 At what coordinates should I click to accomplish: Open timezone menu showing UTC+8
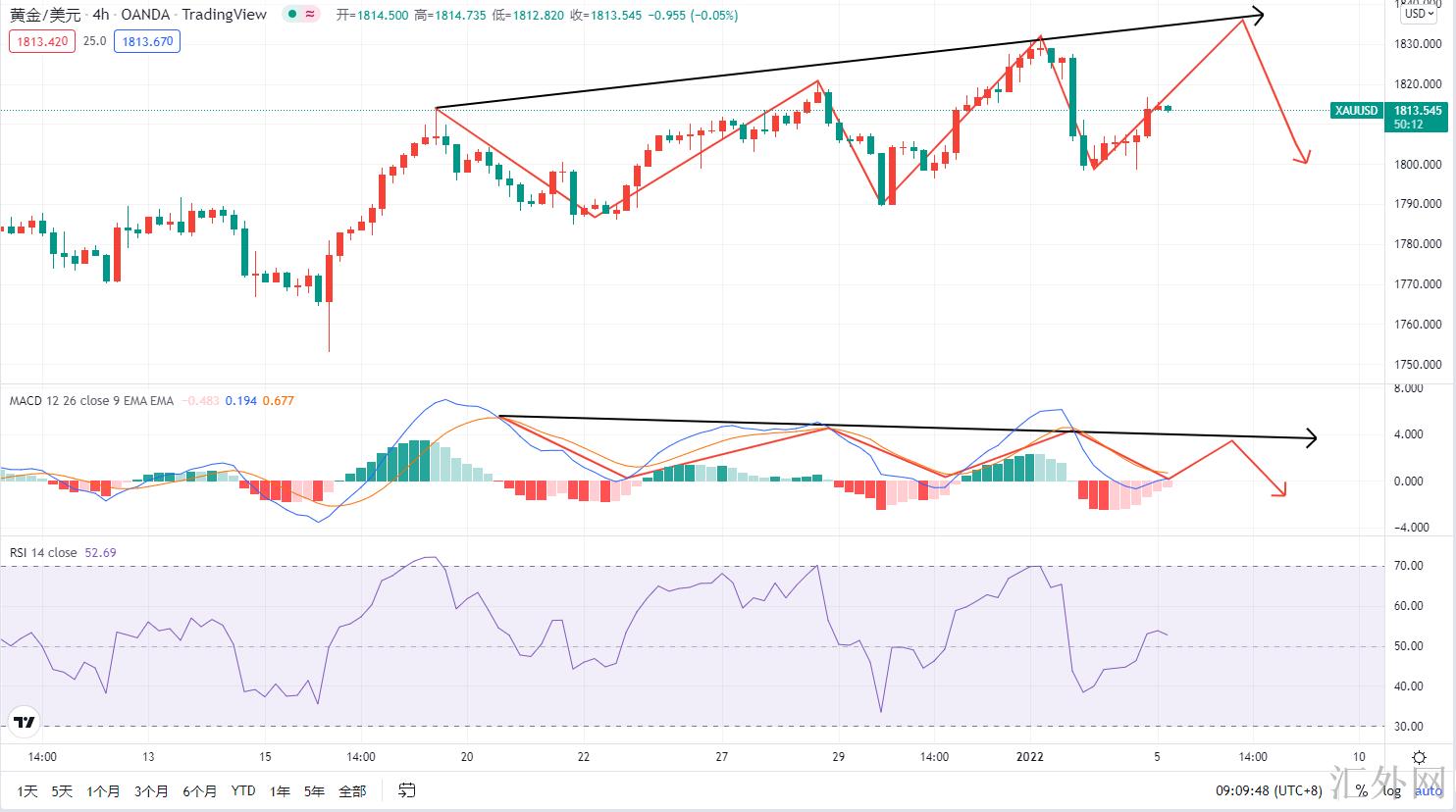click(1269, 791)
